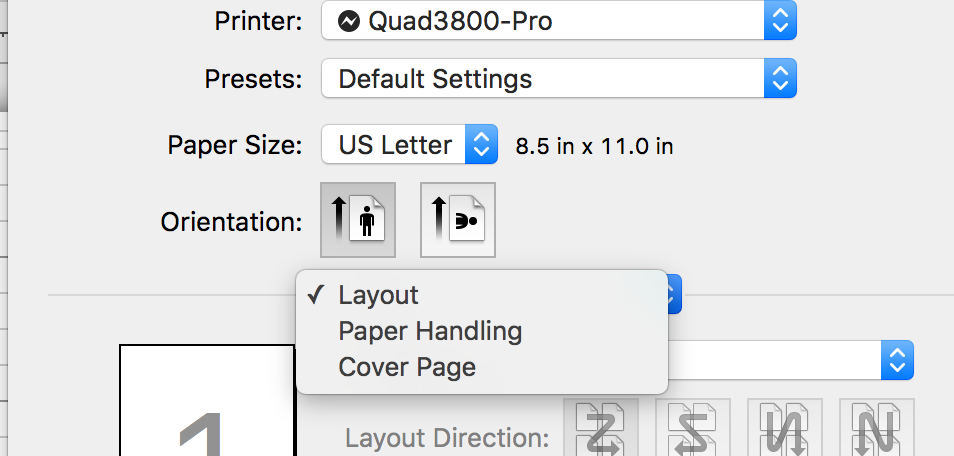The image size is (954, 456).
Task: Open the dropdown below the Cover Page option
Action: click(790, 360)
